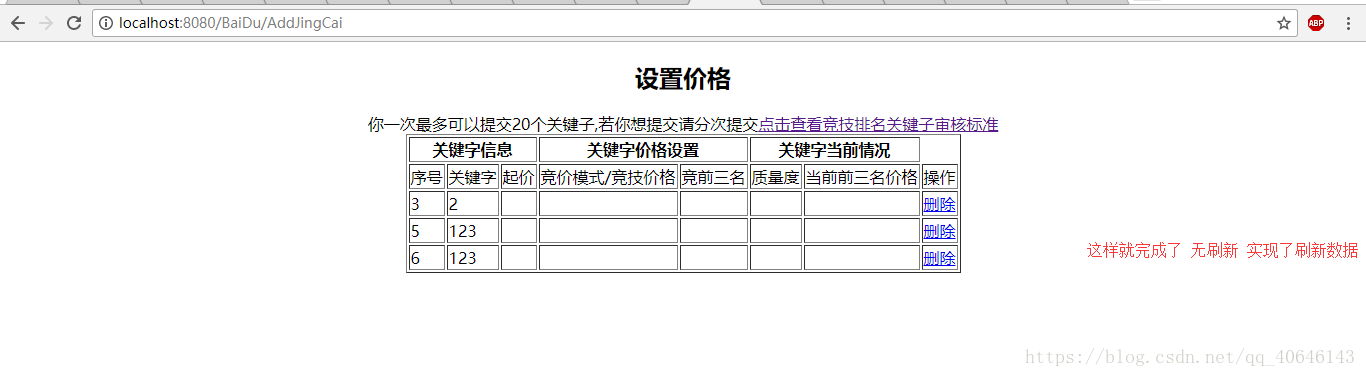Open the Chrome three-dot menu
This screenshot has width=1366, height=377.
(x=1348, y=23)
